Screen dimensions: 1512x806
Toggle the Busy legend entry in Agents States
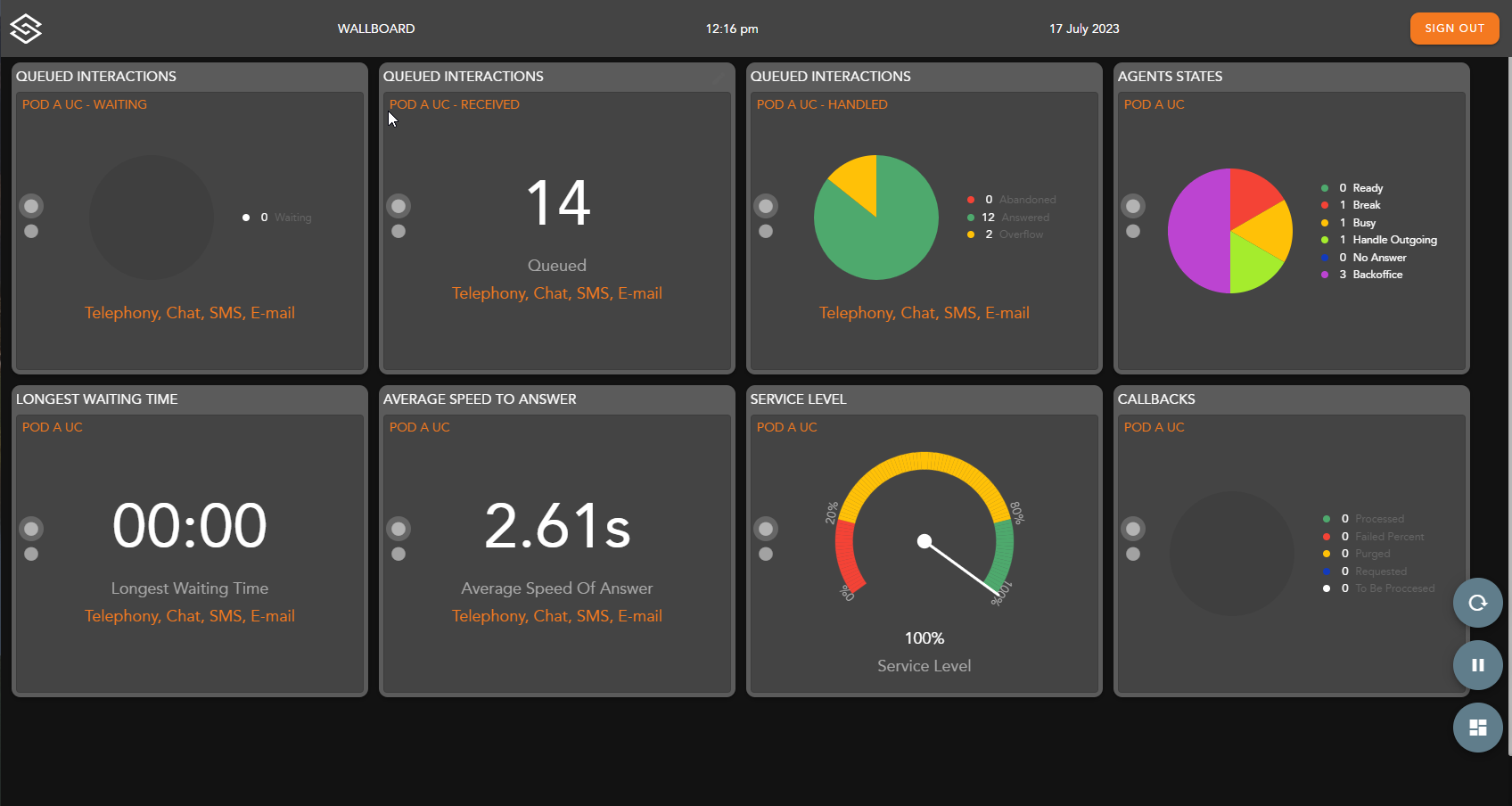coord(1349,223)
